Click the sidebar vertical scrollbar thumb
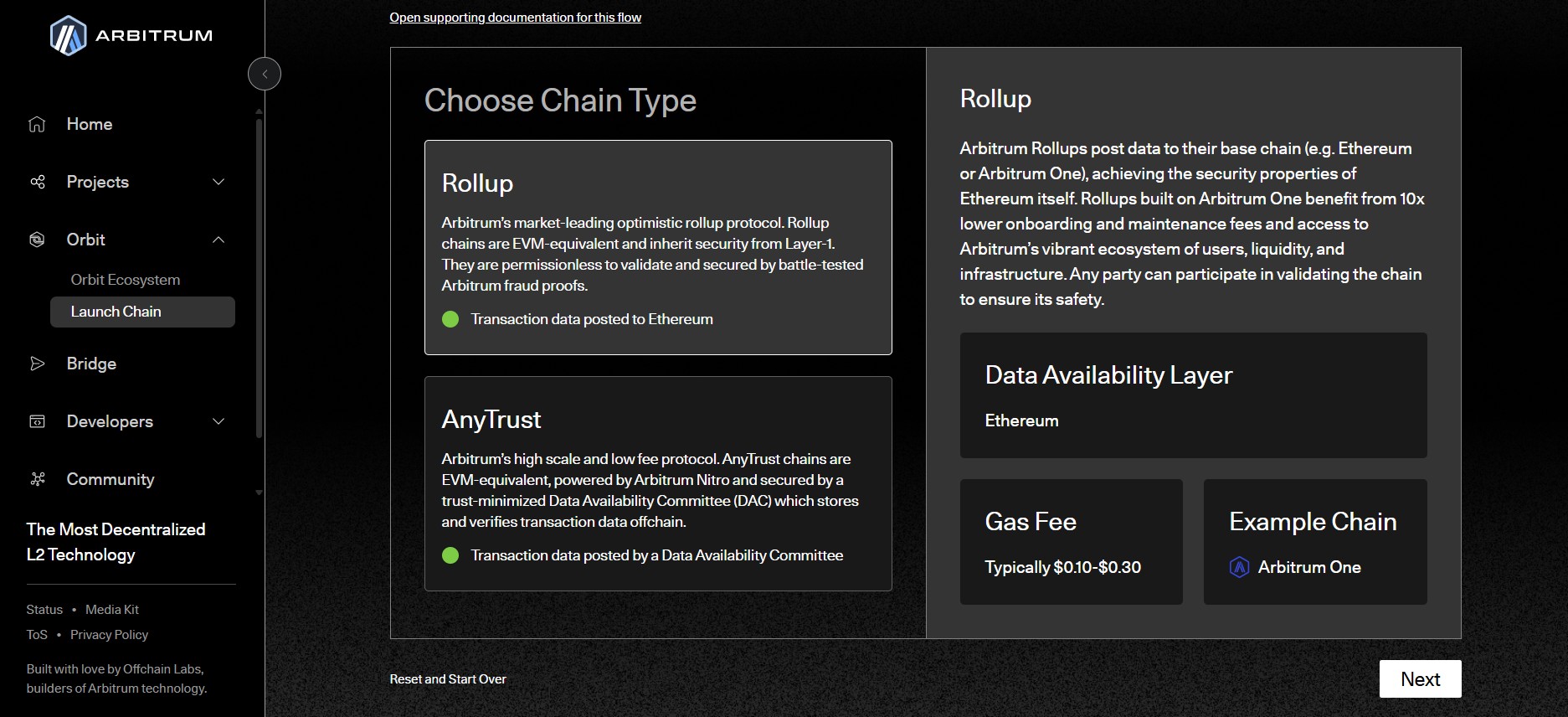Screen dimensions: 1568x717 (259, 278)
